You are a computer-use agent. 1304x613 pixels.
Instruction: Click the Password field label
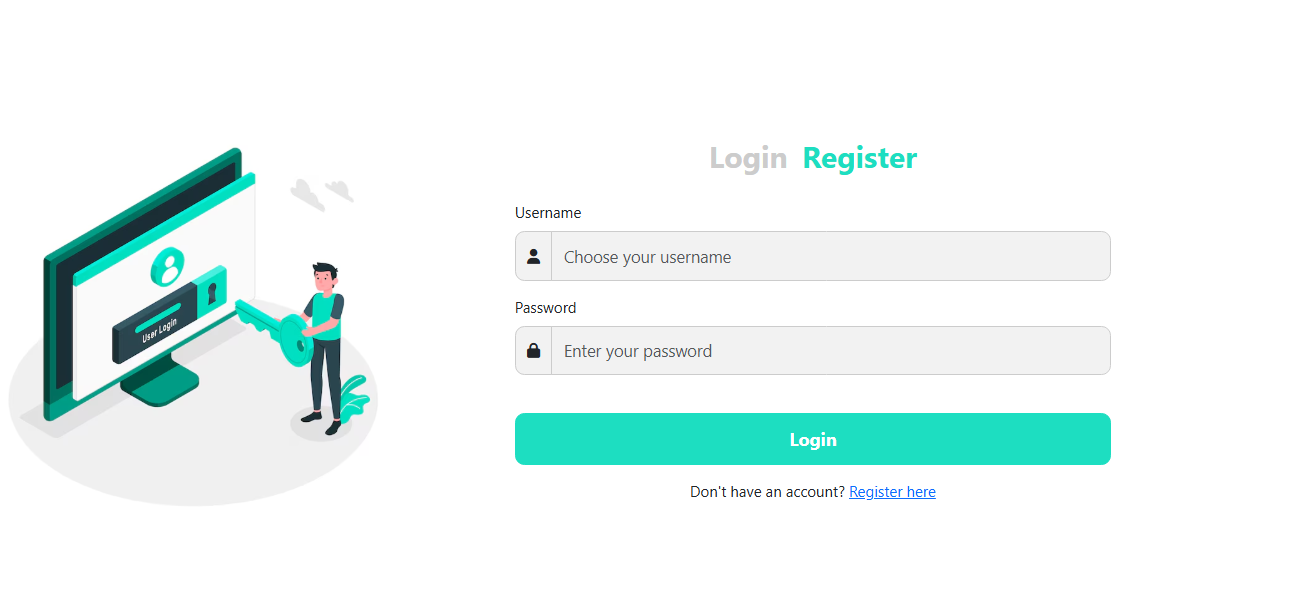tap(545, 308)
